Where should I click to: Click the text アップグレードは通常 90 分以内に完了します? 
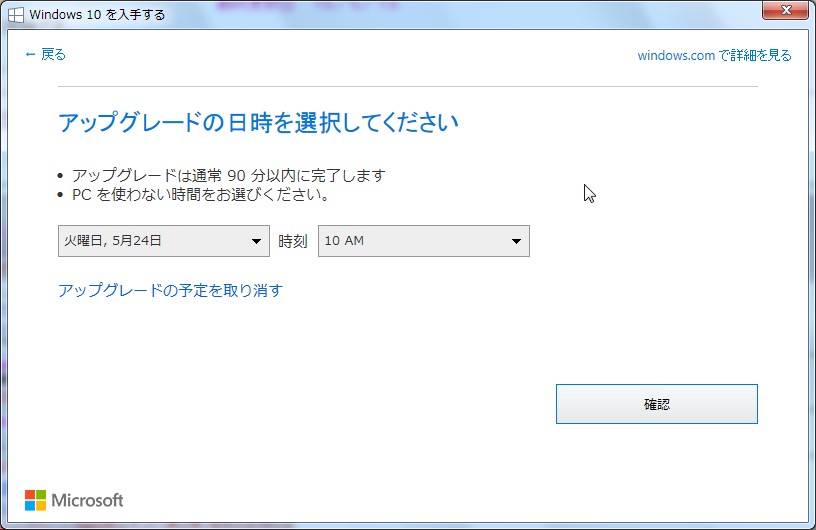point(228,175)
